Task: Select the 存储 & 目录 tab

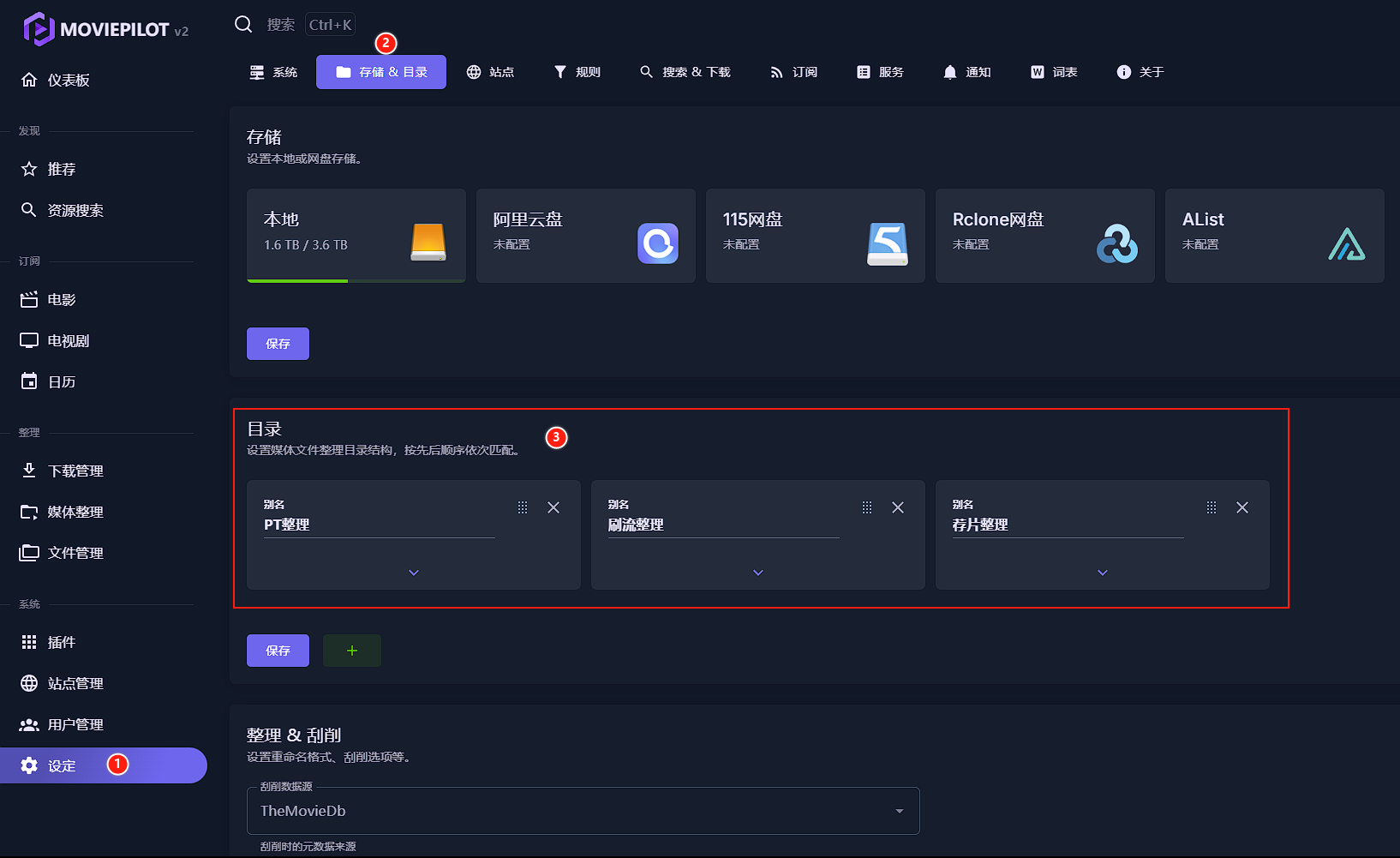Action: tap(381, 72)
